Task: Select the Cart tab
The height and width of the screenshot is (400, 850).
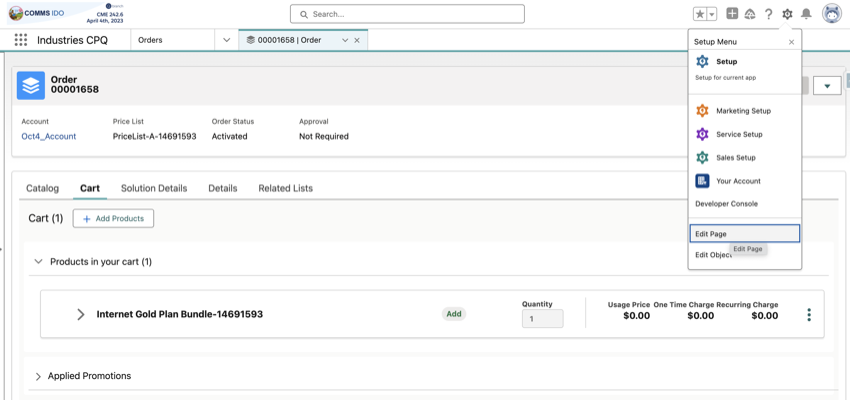Action: pos(90,188)
